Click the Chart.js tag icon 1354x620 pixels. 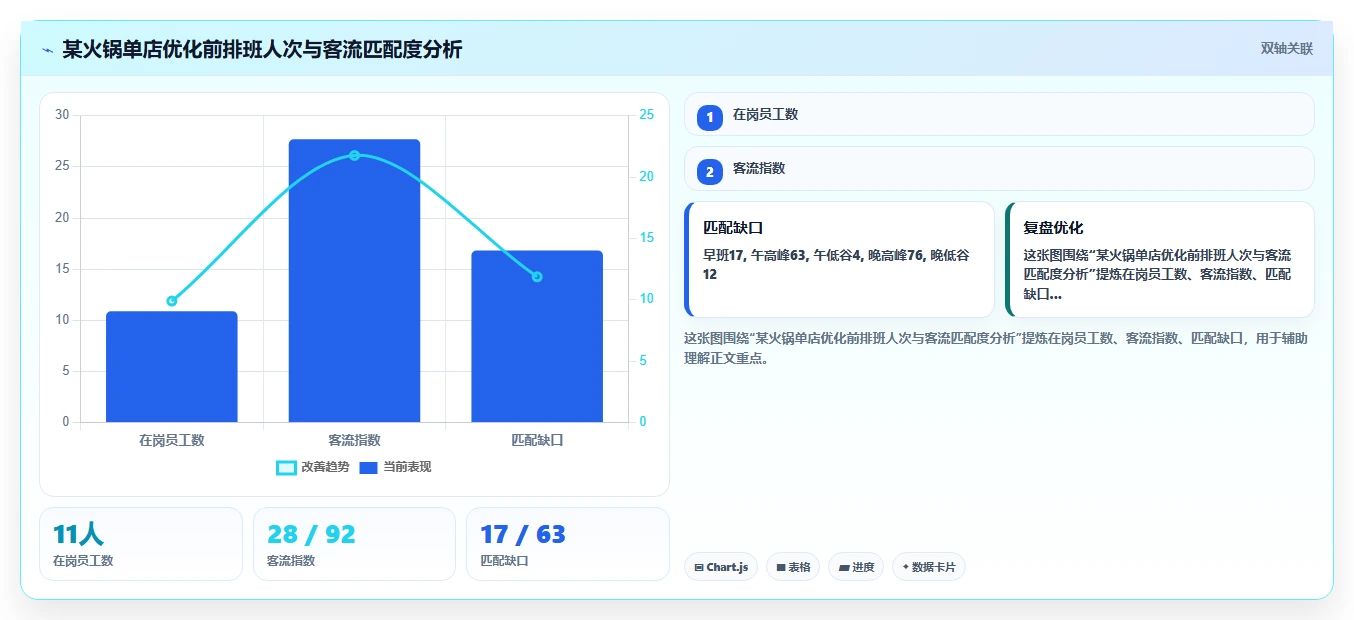(699, 568)
